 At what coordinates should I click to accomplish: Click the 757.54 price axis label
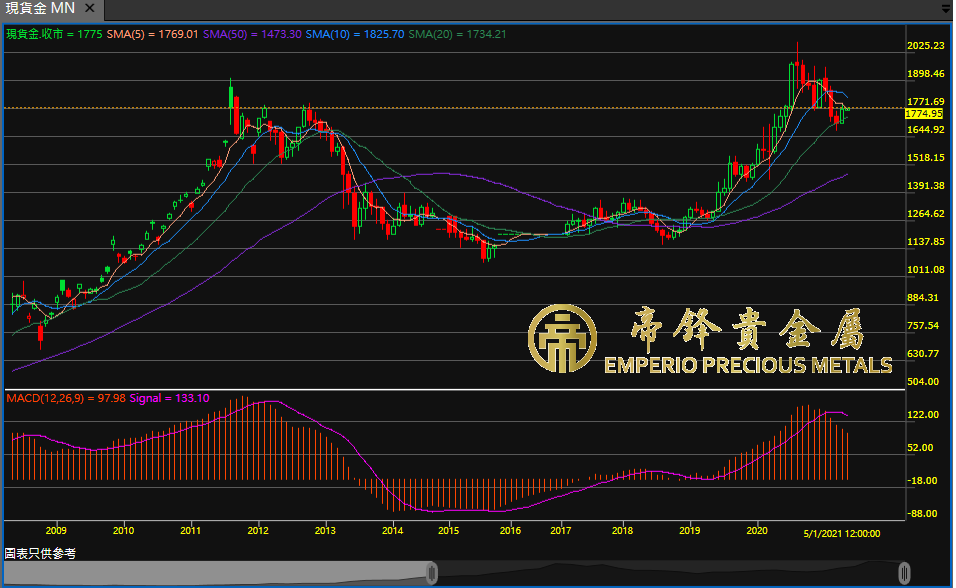click(x=923, y=326)
